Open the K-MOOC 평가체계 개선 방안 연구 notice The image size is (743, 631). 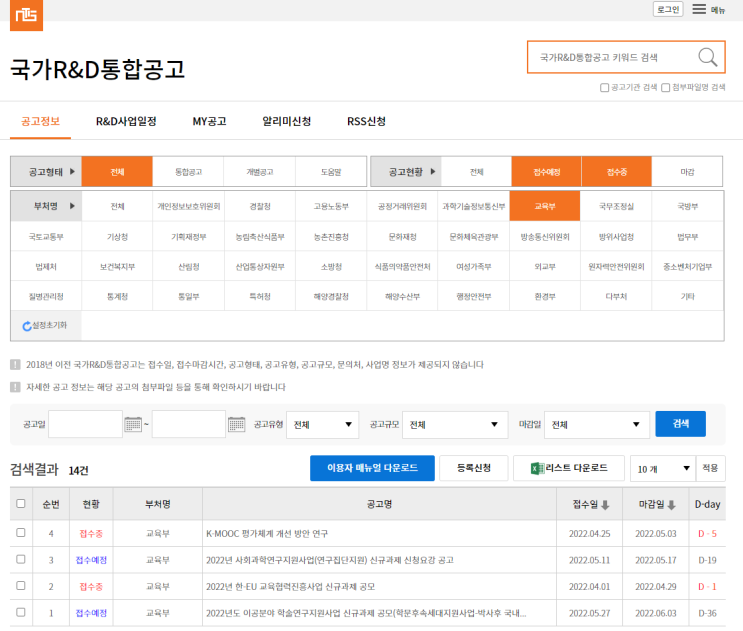tap(267, 533)
